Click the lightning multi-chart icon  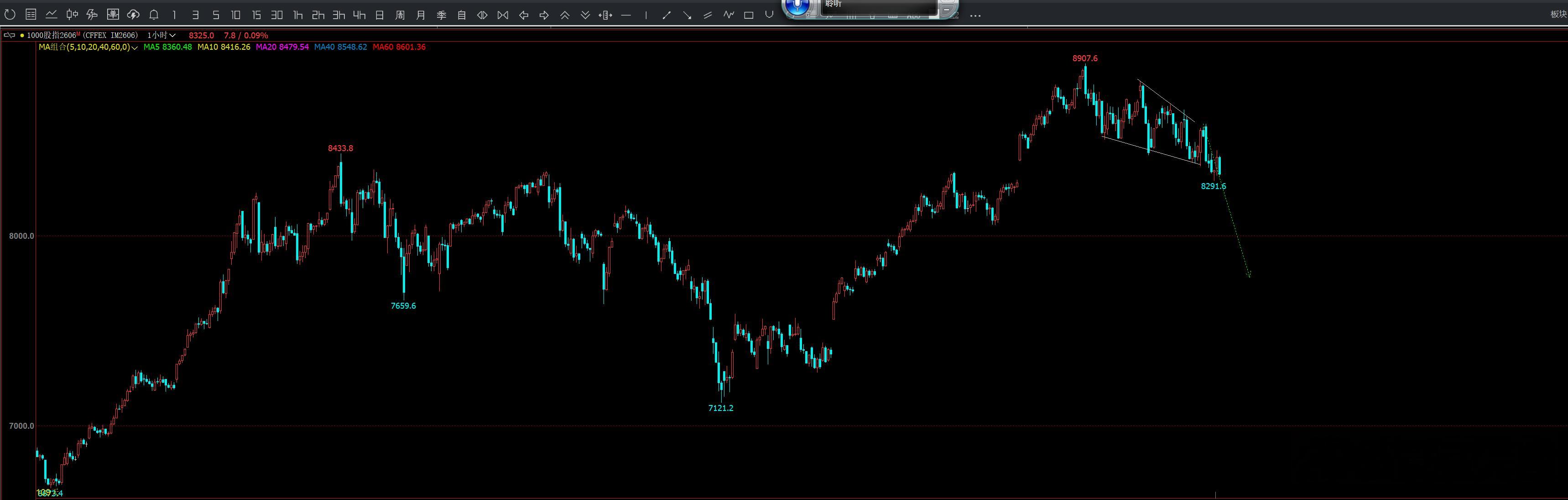click(x=93, y=15)
